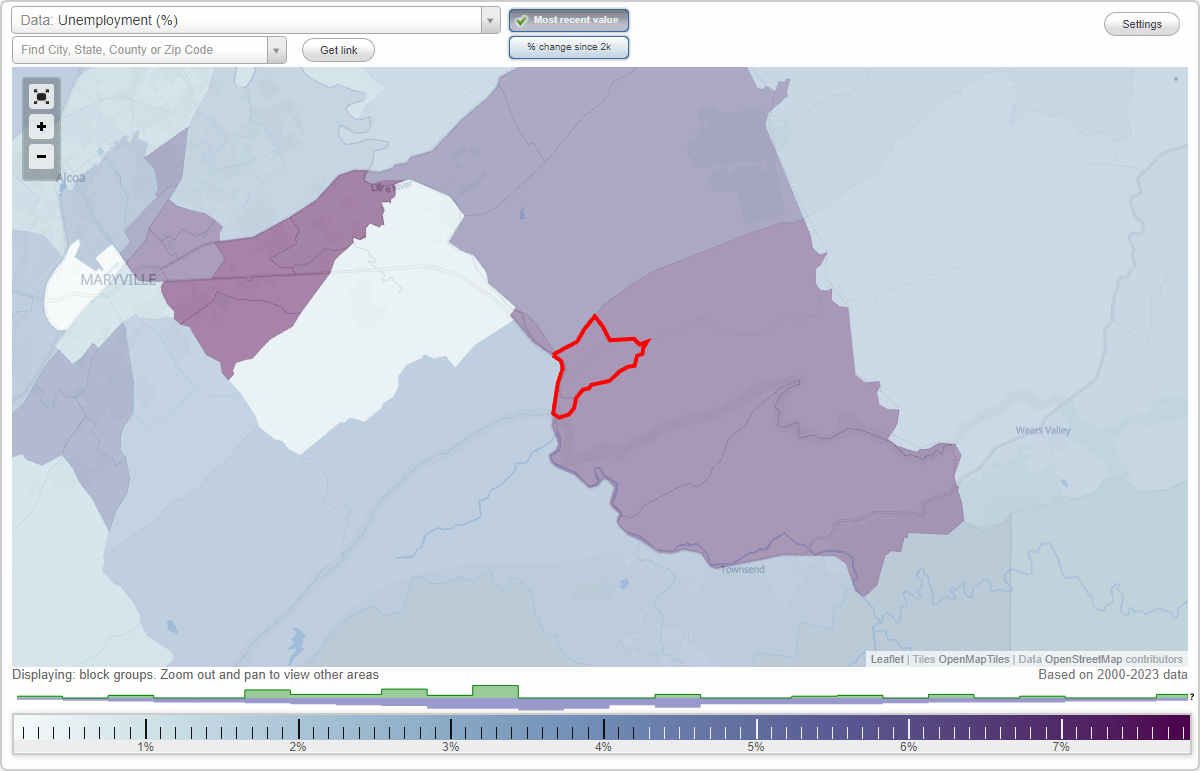This screenshot has height=771, width=1200.
Task: Click the tallest green histogram bar
Action: point(495,691)
